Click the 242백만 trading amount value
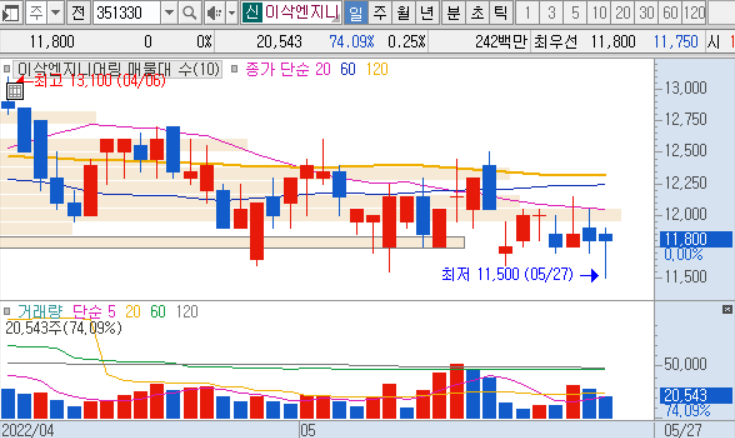 pos(502,42)
